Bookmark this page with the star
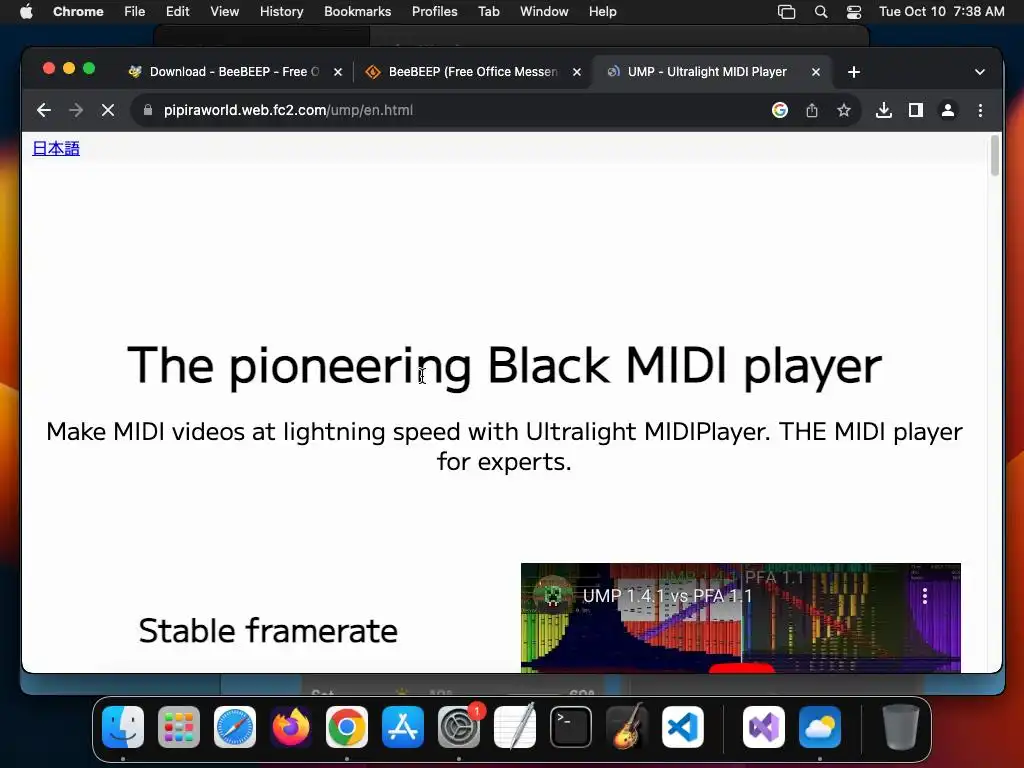 click(x=844, y=110)
